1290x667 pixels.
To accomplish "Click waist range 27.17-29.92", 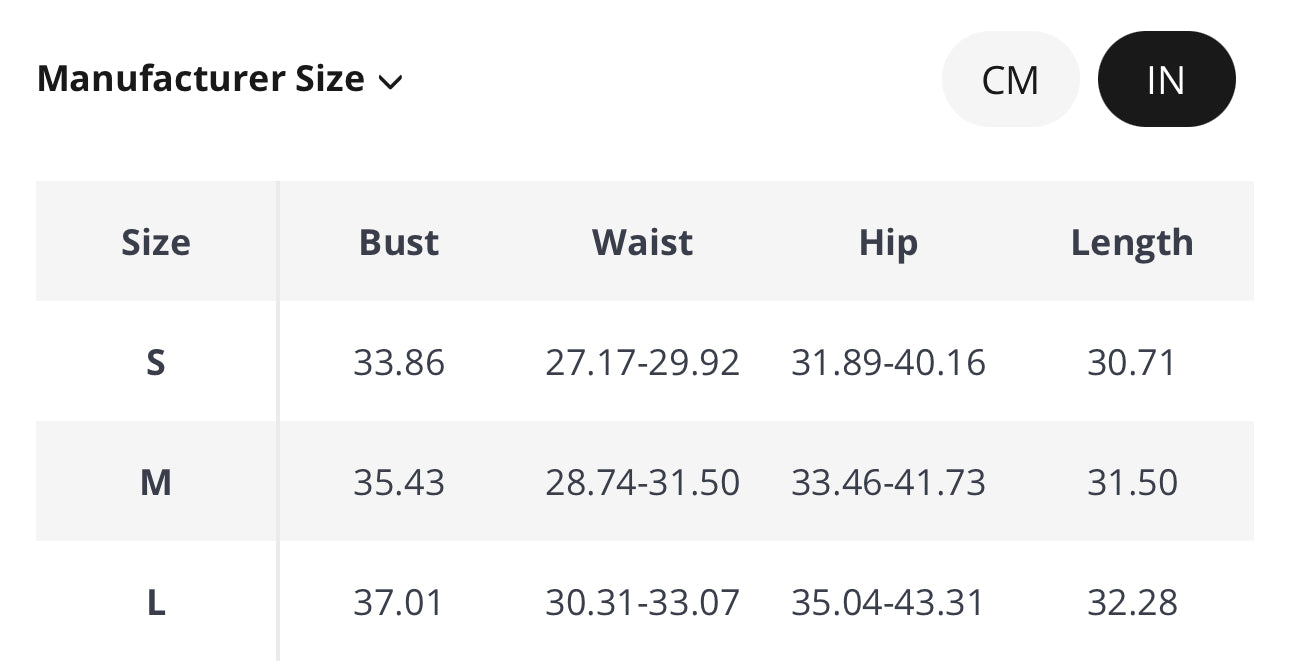I will click(643, 362).
